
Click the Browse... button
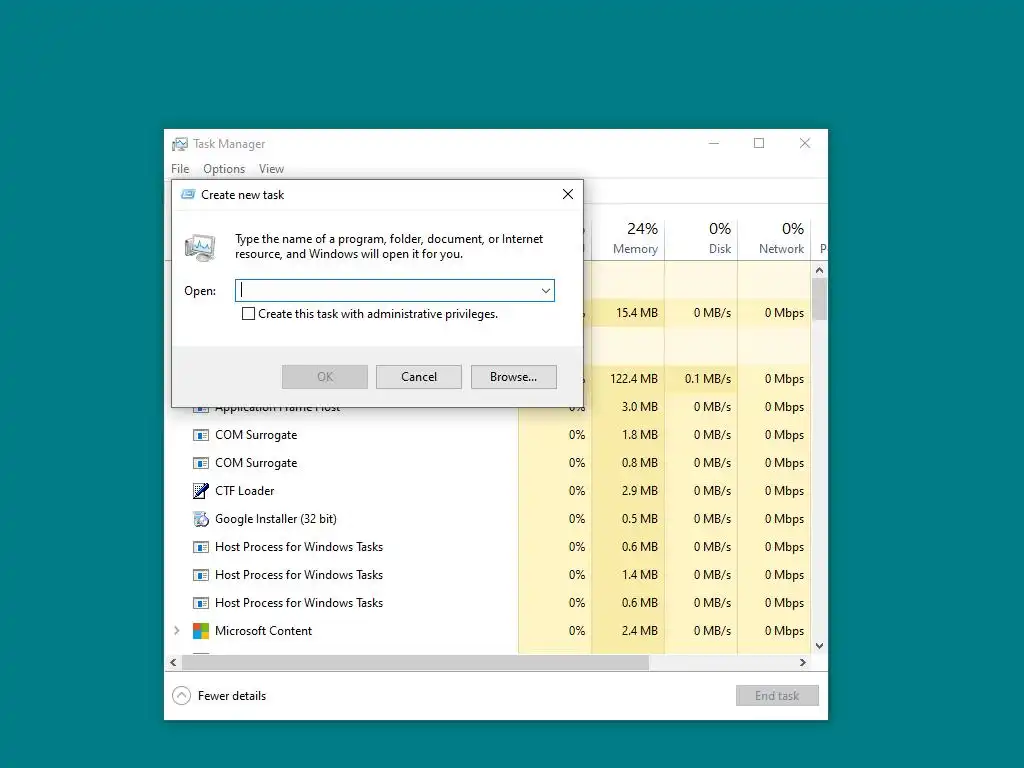tap(513, 377)
